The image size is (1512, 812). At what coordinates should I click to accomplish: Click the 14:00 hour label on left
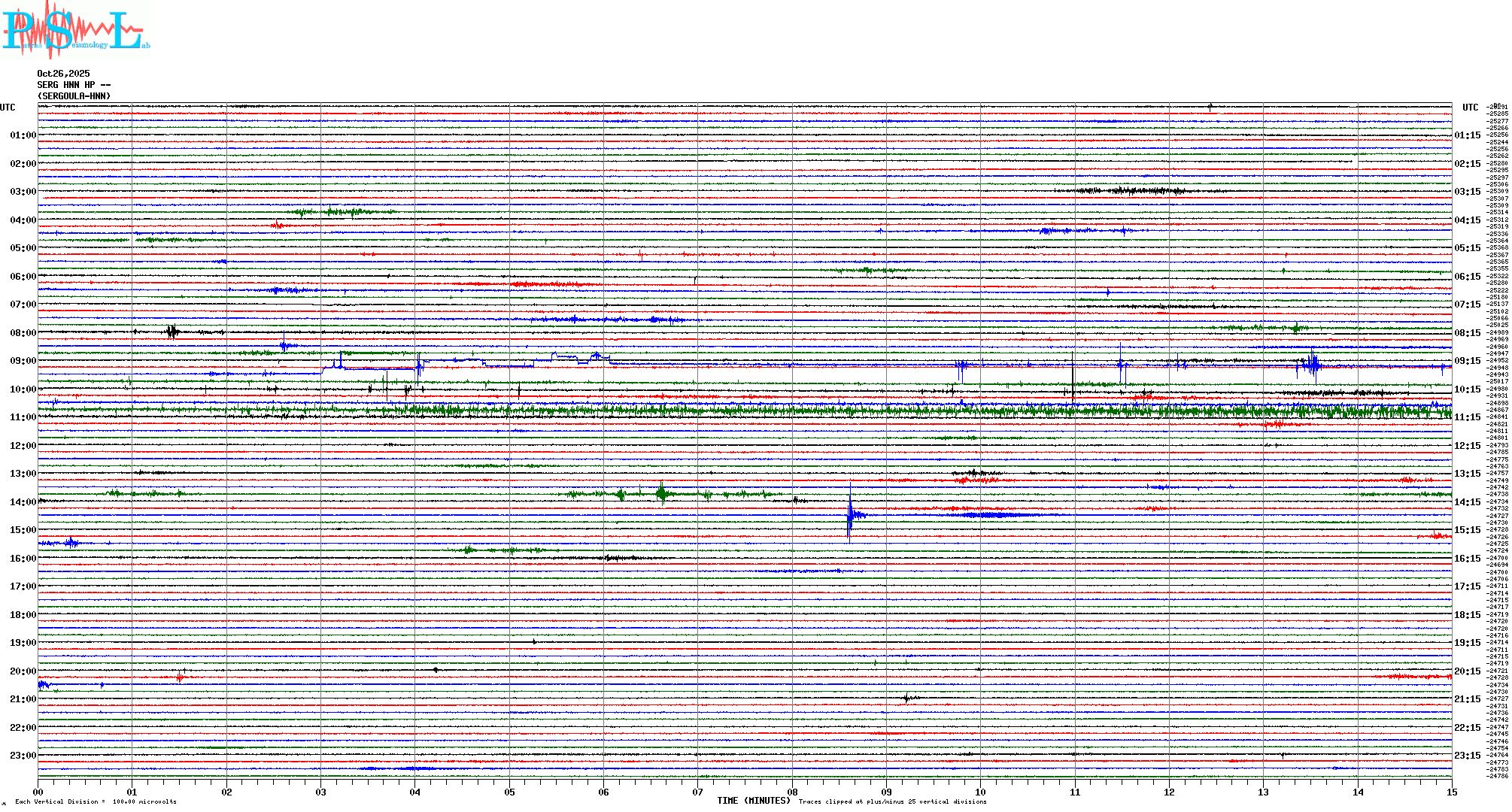coord(23,502)
